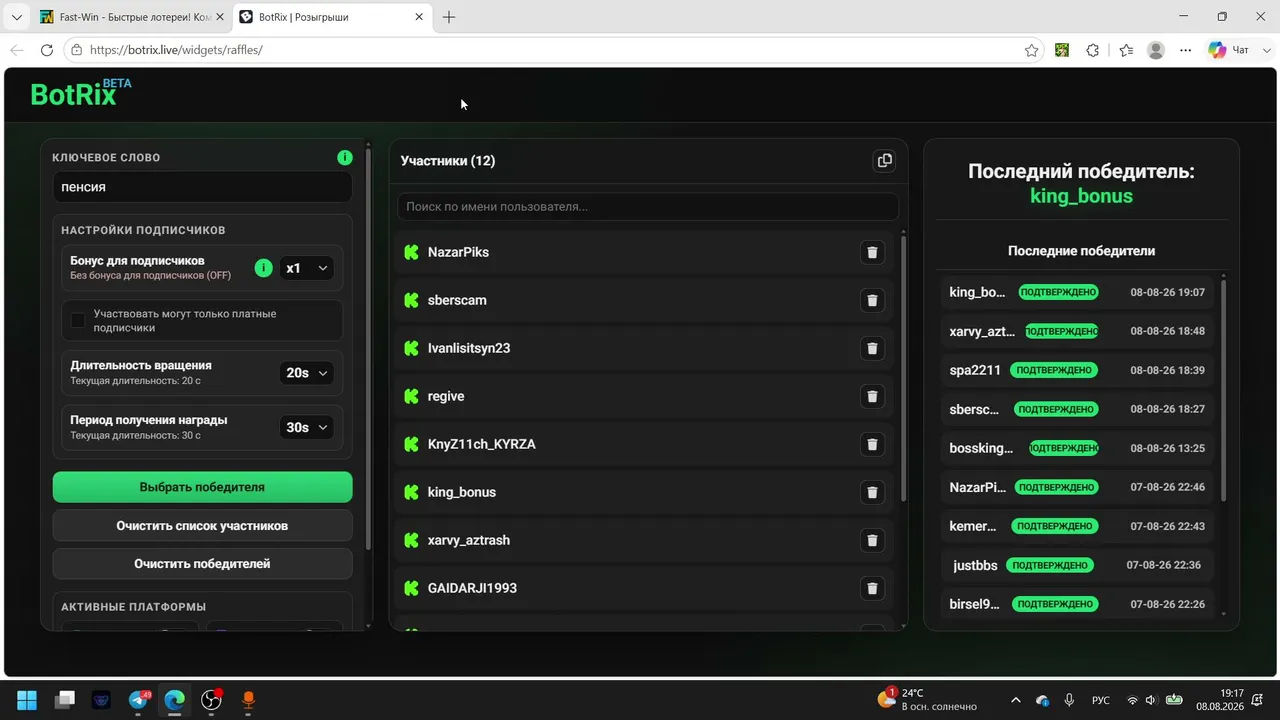
Task: Open the weather widget in the taskbar
Action: (x=926, y=699)
